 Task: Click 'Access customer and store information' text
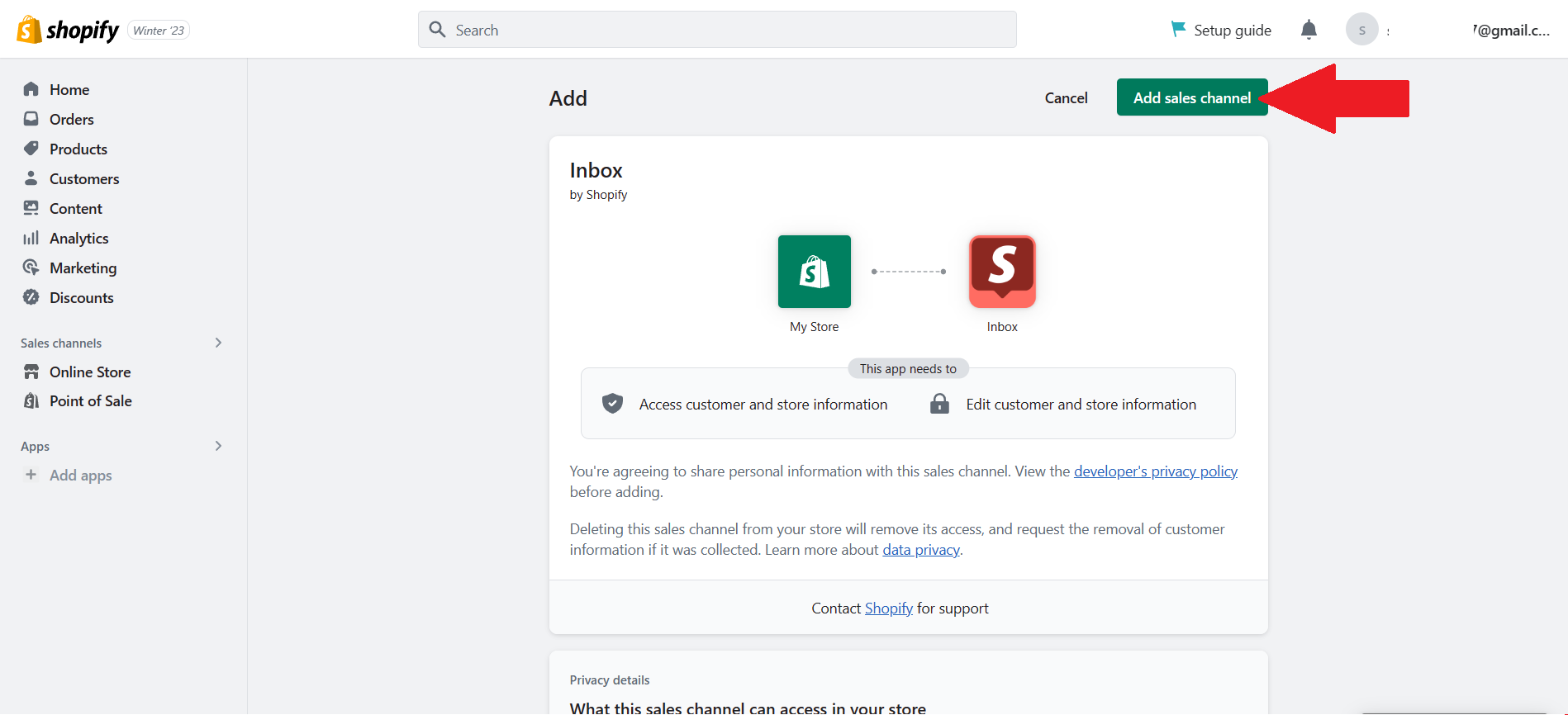point(763,405)
